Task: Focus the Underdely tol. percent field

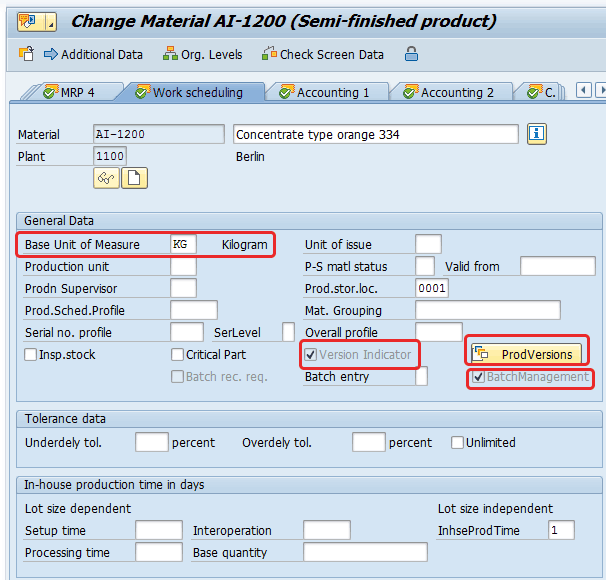Action: click(151, 442)
